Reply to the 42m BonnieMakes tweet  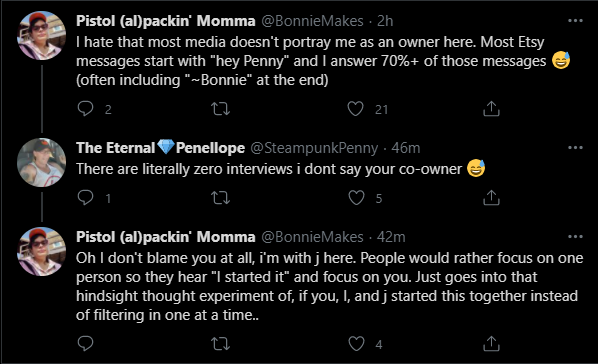[x=85, y=344]
